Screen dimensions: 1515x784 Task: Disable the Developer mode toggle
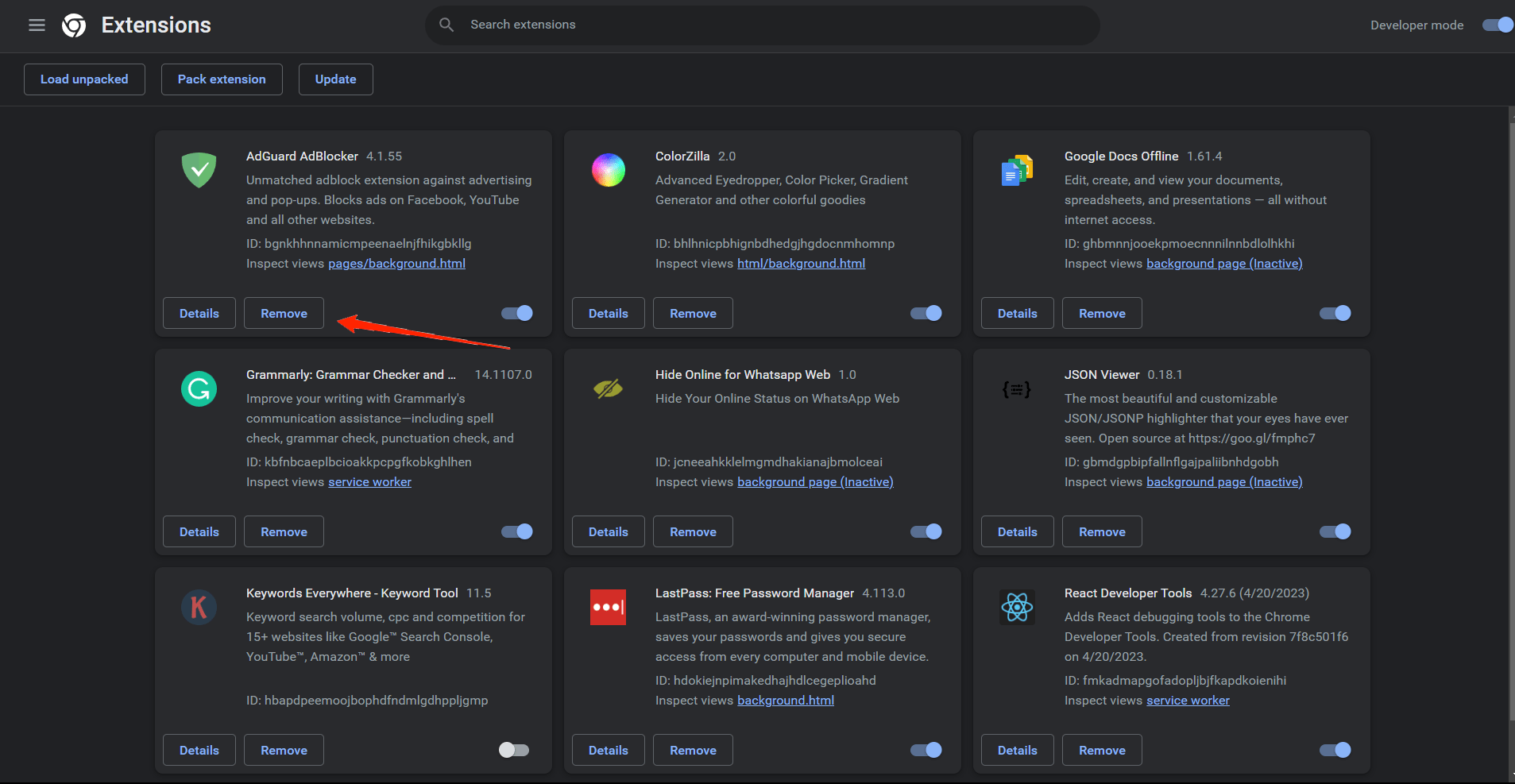tap(1497, 25)
